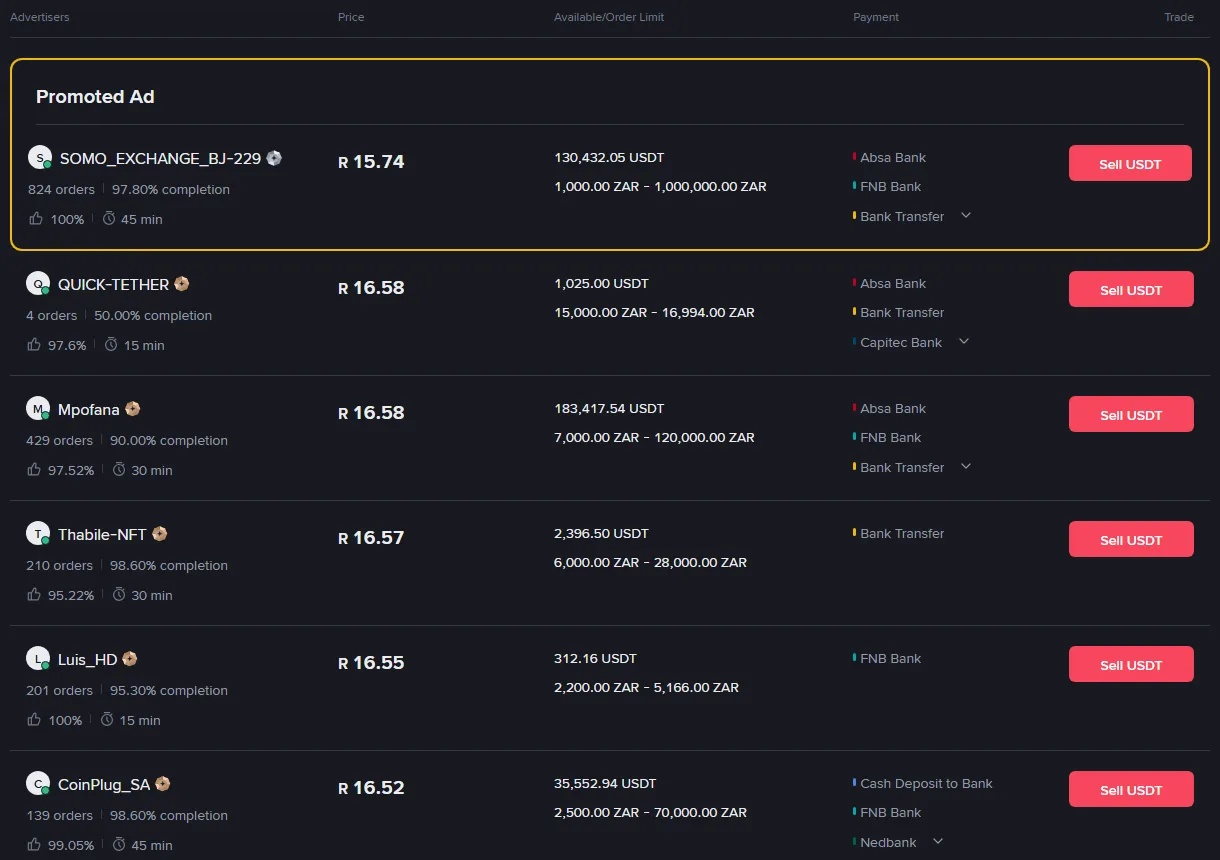1220x860 pixels.
Task: Click CoinPlug_SA avatar icon
Action: (38, 783)
